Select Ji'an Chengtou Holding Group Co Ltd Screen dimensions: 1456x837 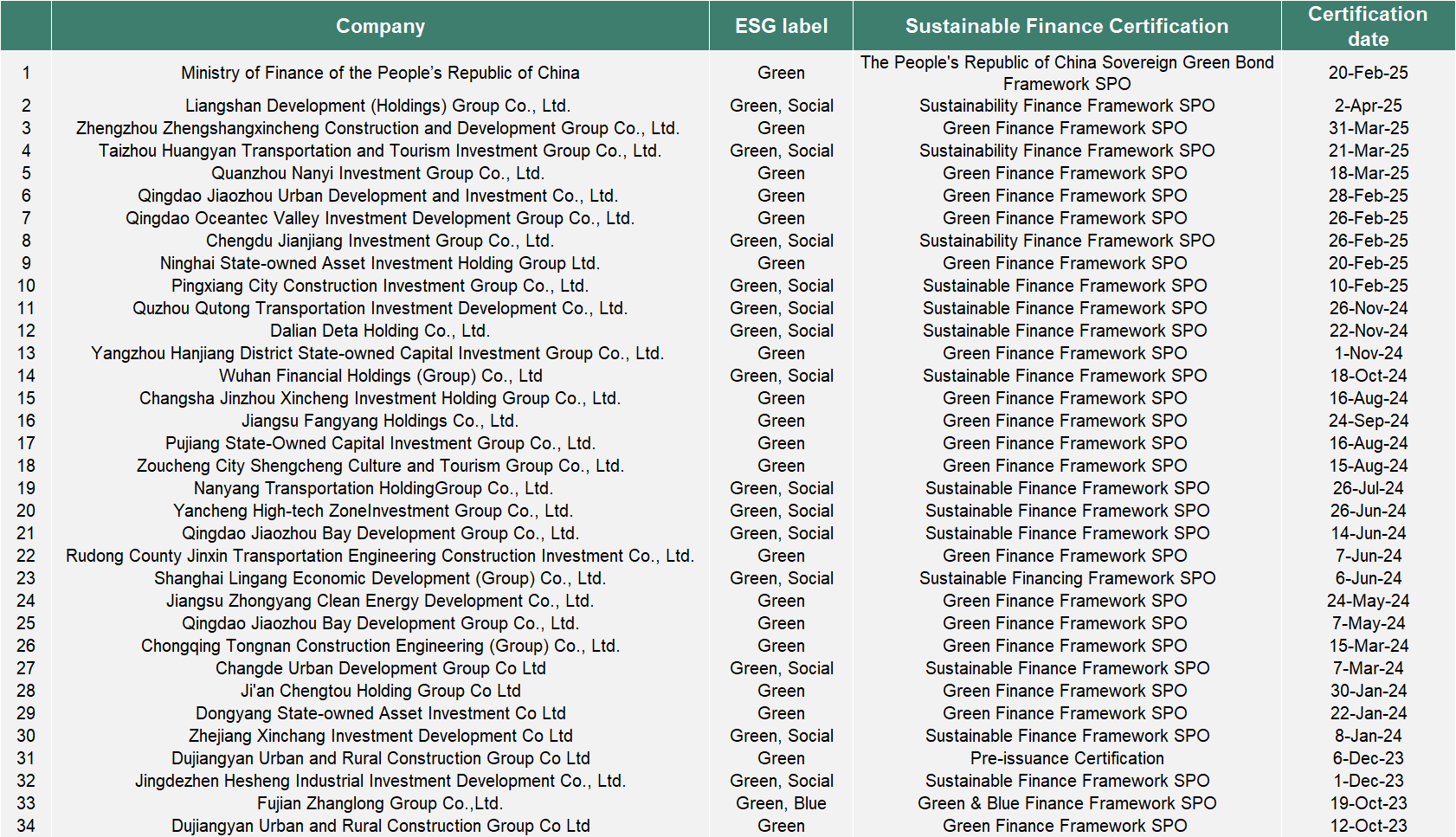380,691
